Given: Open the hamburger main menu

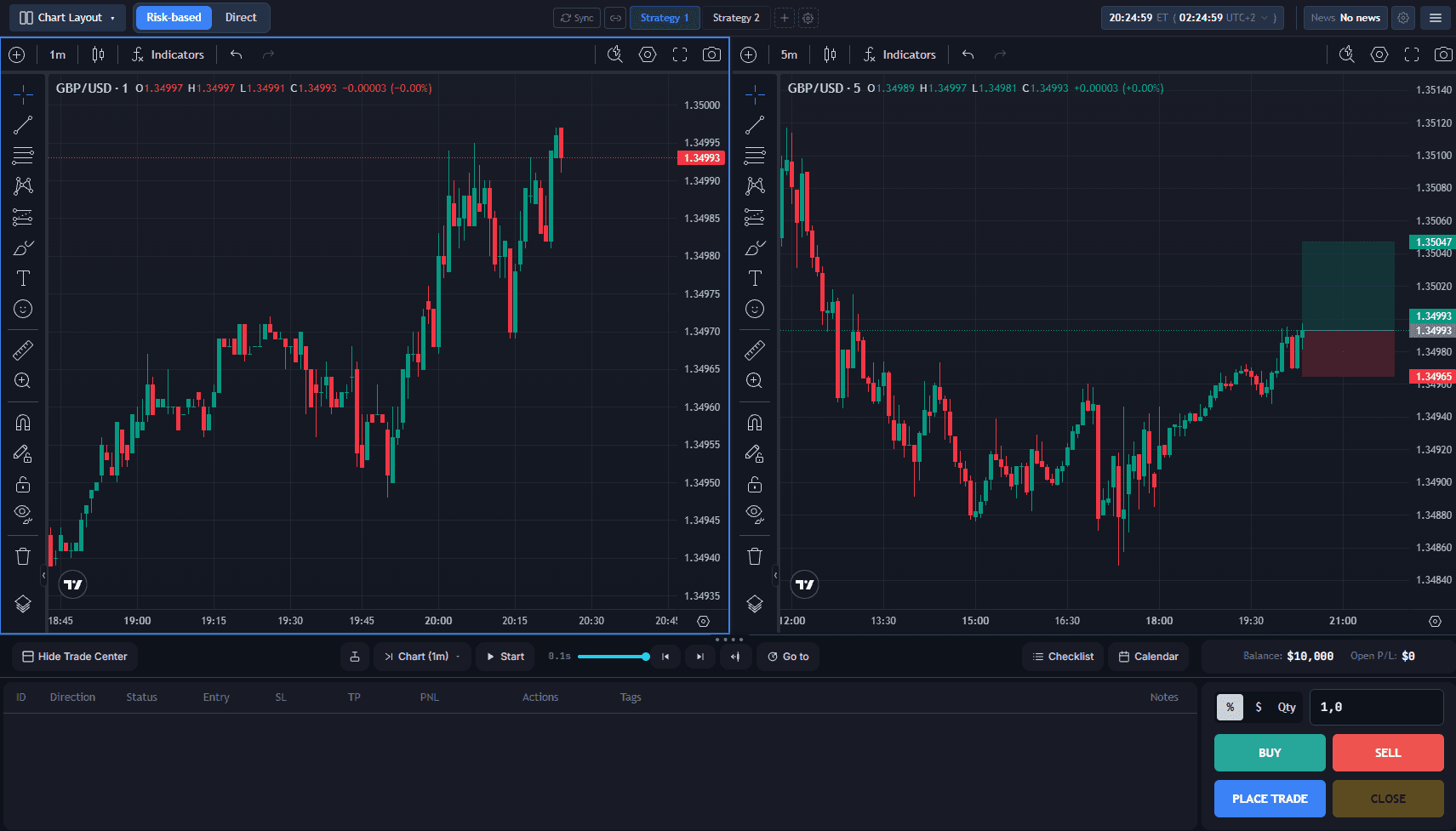Looking at the screenshot, I should [x=1436, y=18].
